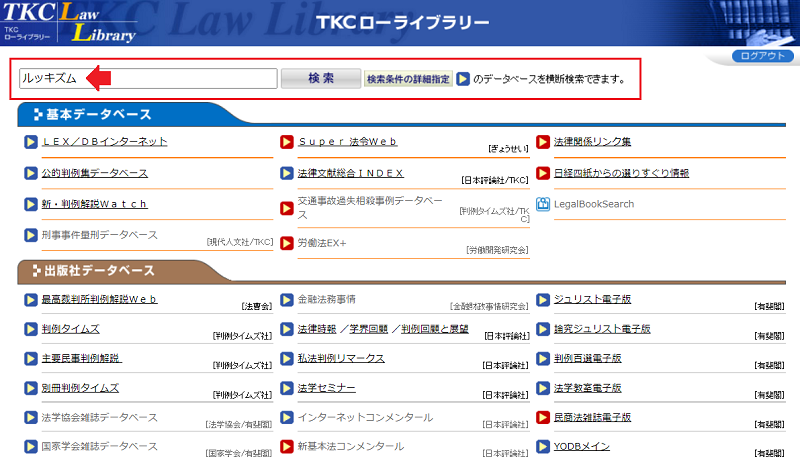Click greyed インターネットコンメンタール text
This screenshot has width=800, height=457.
365,417
